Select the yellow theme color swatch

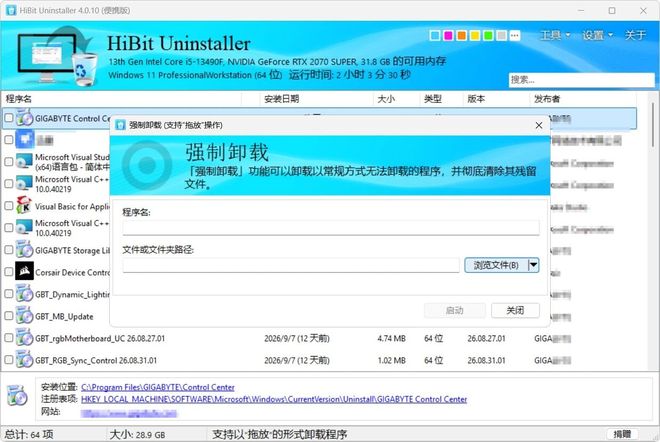coord(475,36)
